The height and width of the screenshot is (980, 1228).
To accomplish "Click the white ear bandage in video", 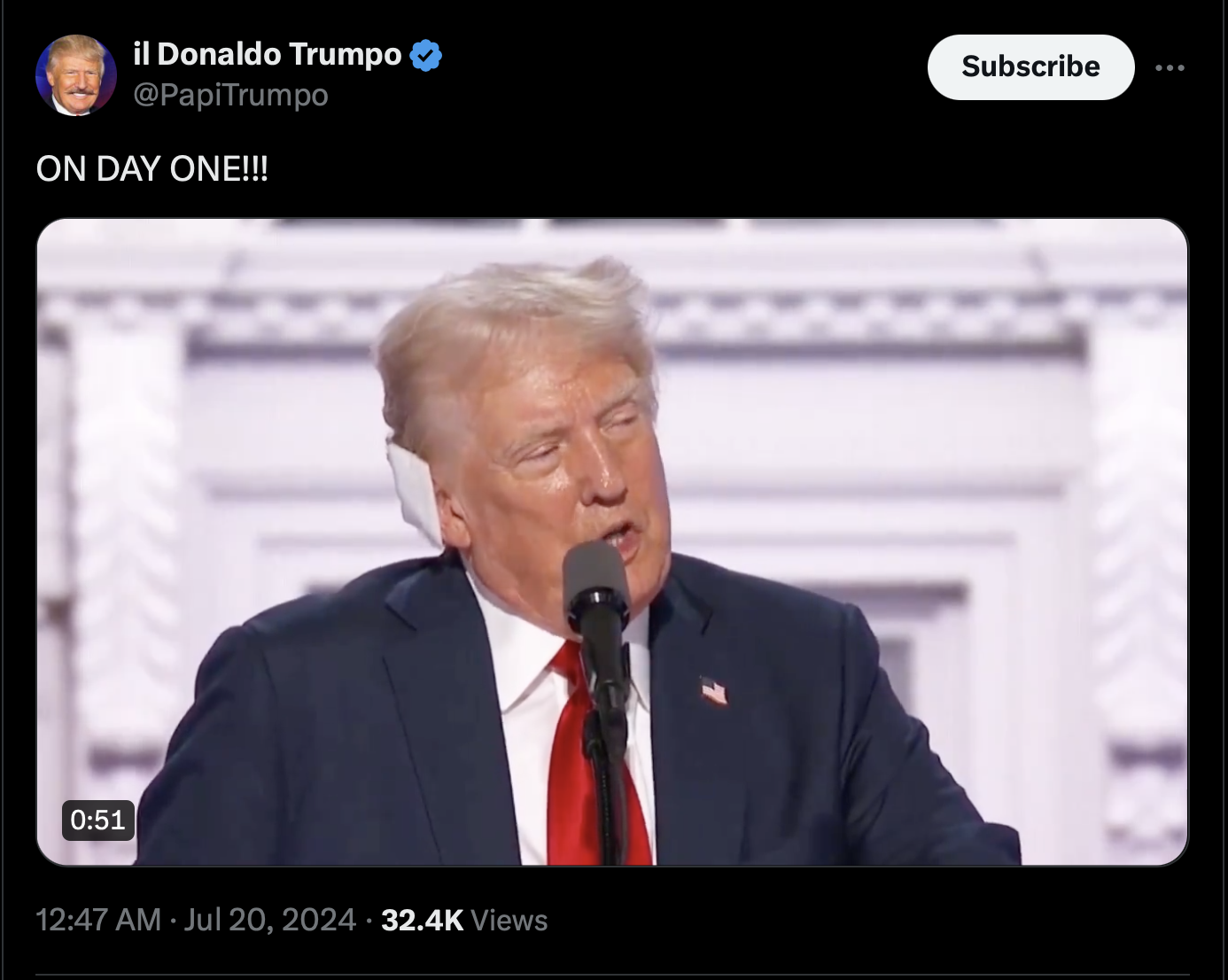I will [x=413, y=490].
